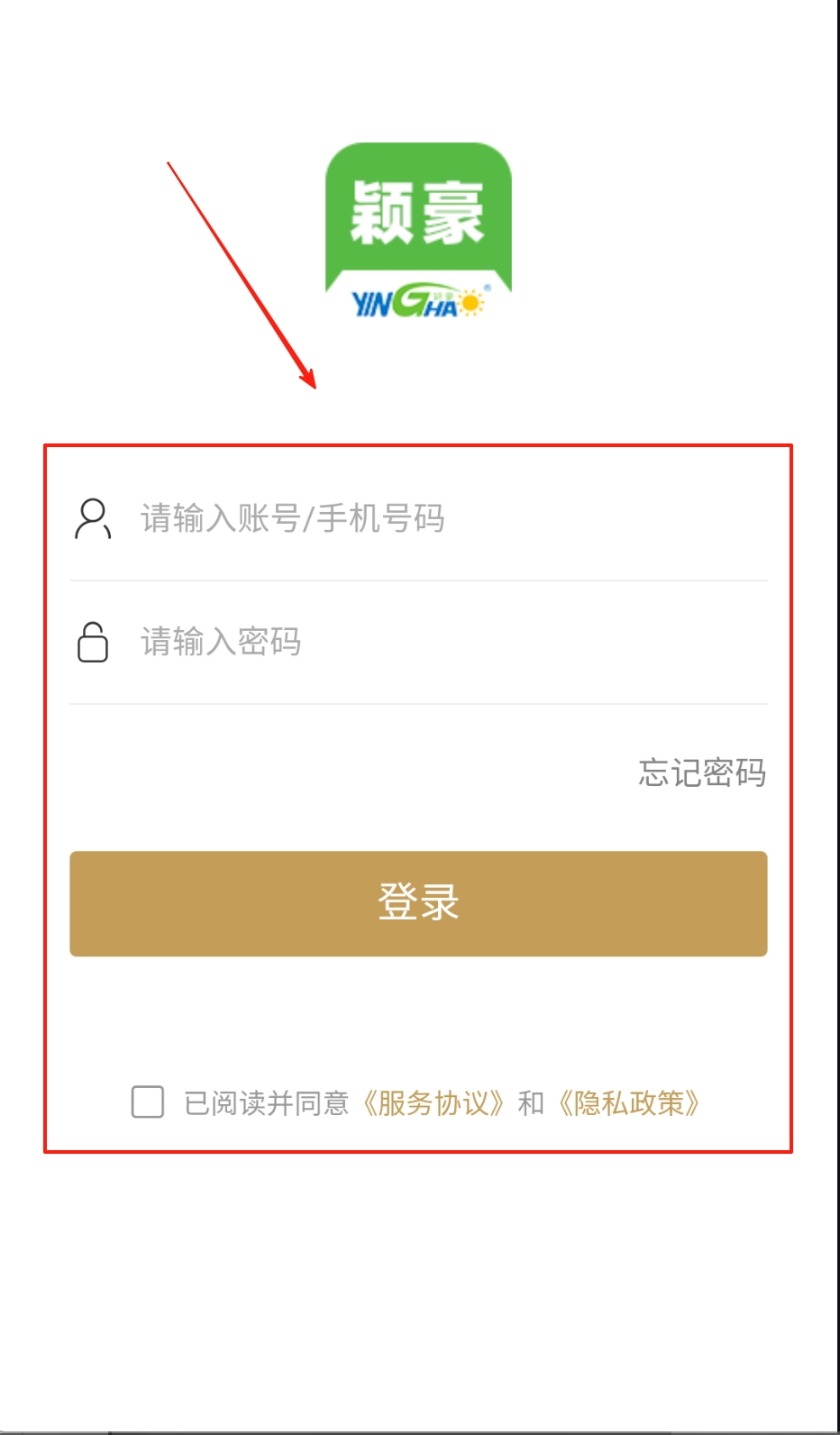The image size is (840, 1435).
Task: Click the sun symbol in the YINGHAO wordmark
Action: pos(471,302)
